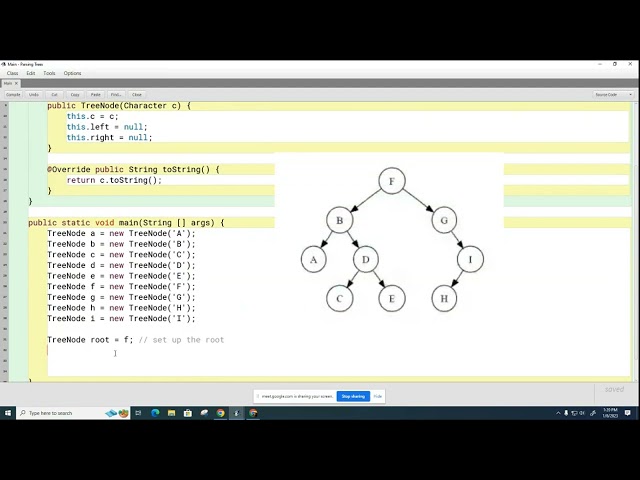Click the Cut toolbar button
The height and width of the screenshot is (480, 640).
tap(54, 95)
